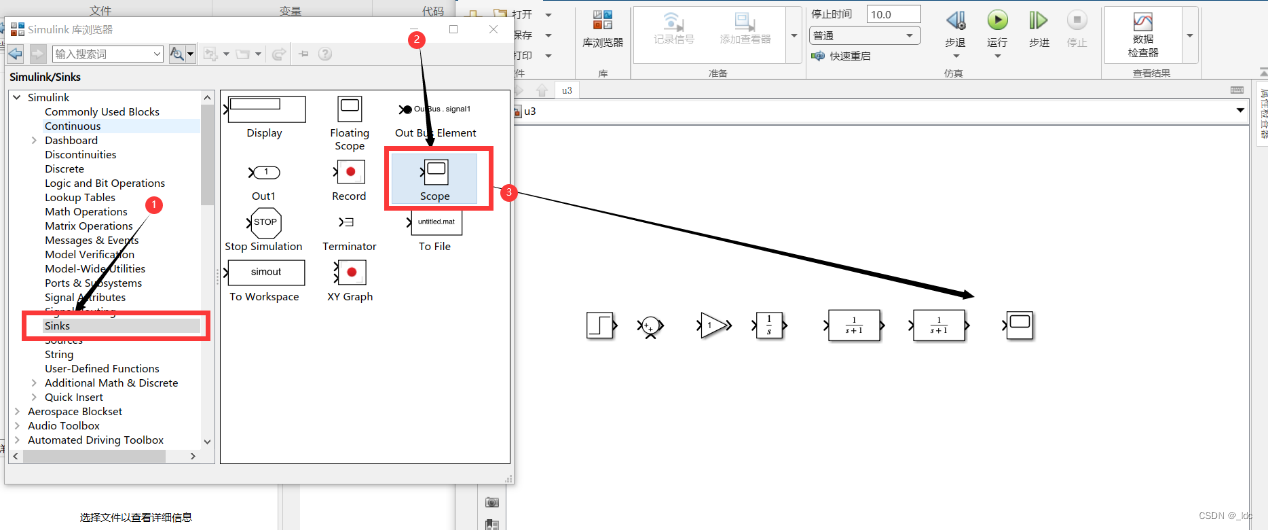Click the Scope block on the canvas
Viewport: 1268px width, 530px height.
[1019, 325]
